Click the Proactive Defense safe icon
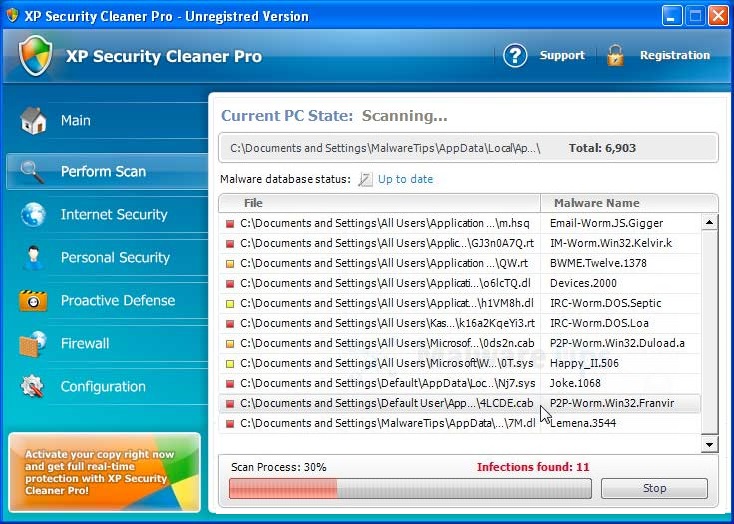The width and height of the screenshot is (734, 524). click(x=33, y=301)
